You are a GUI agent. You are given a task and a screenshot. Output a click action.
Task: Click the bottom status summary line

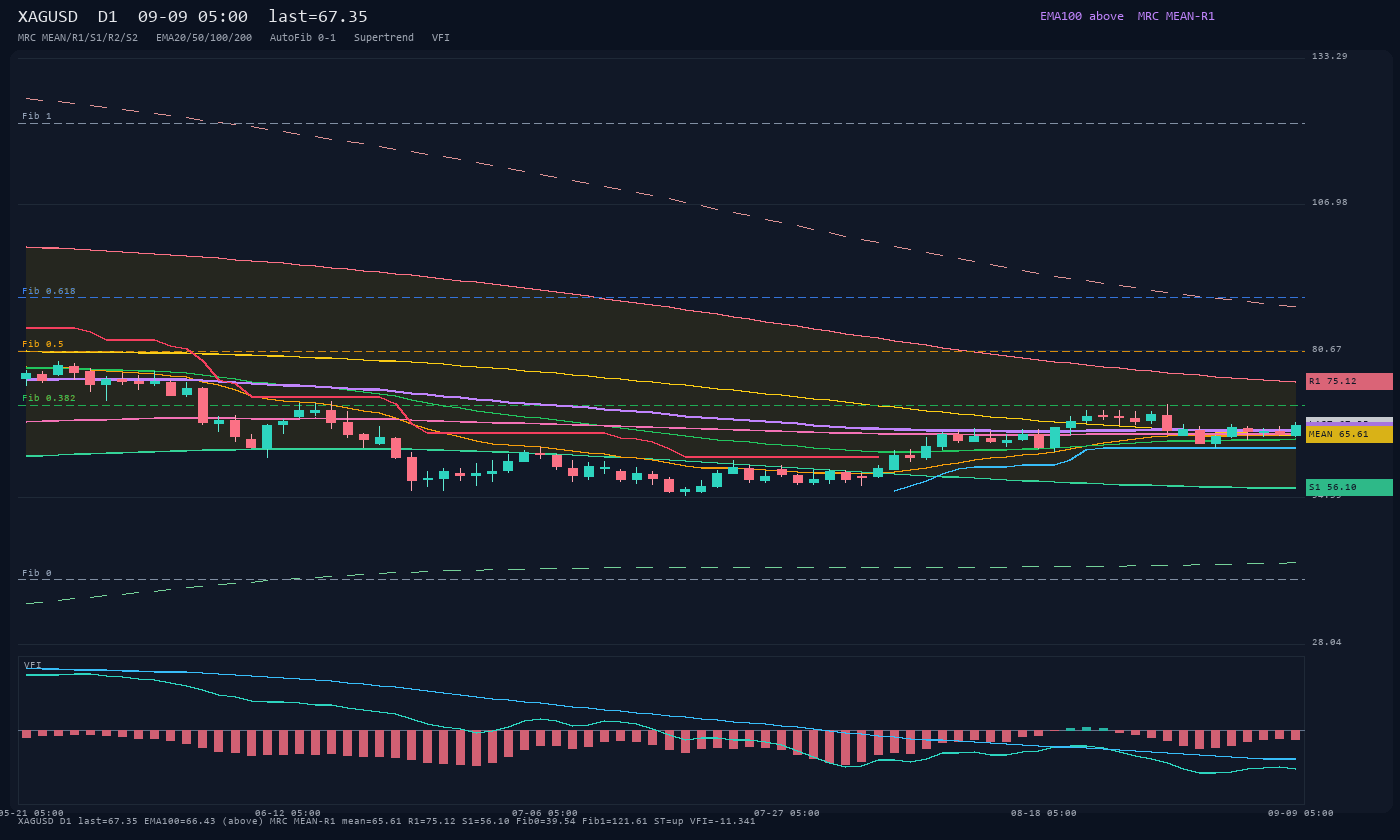point(387,821)
